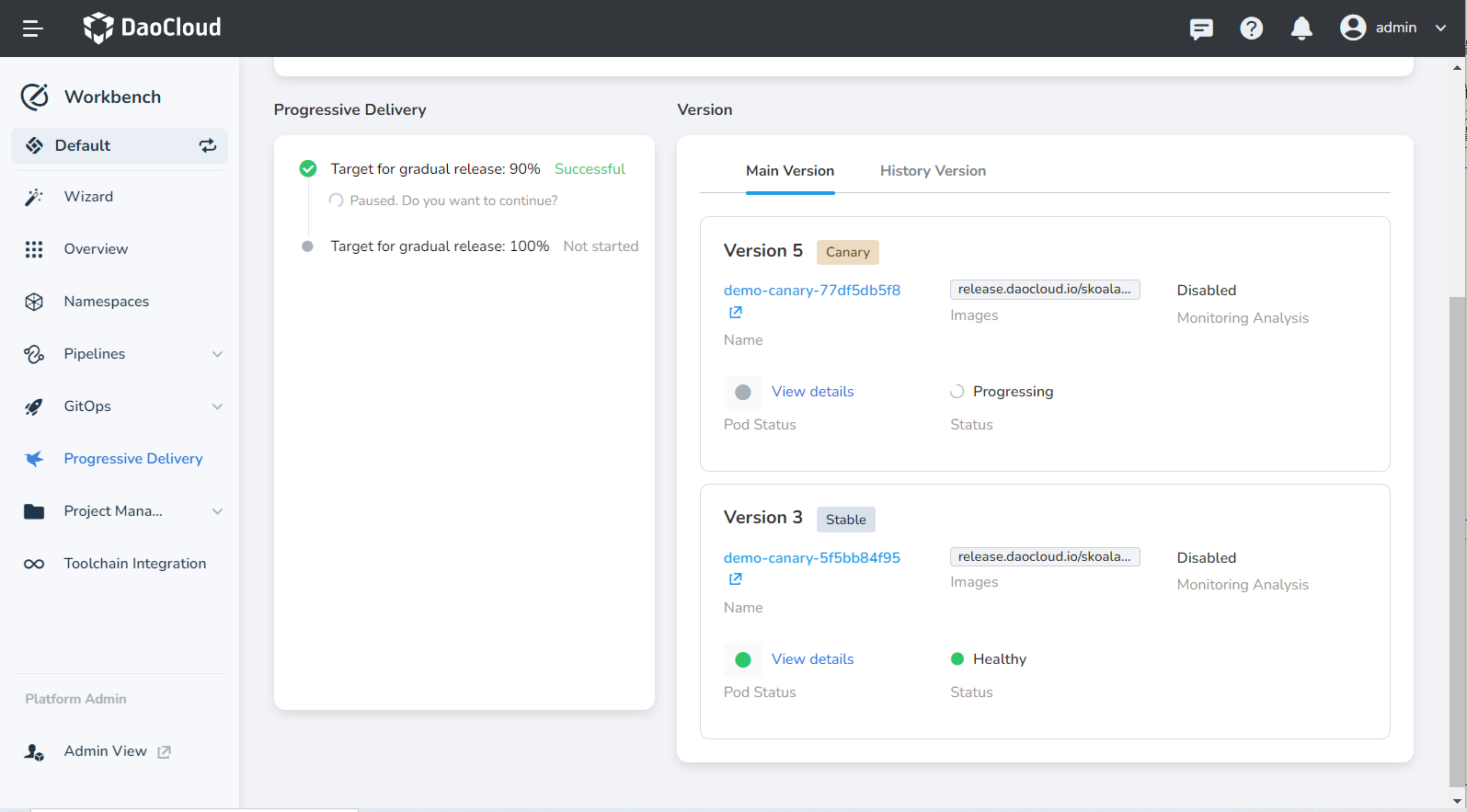Viewport: 1467px width, 812px height.
Task: Click the Version 5 grey pod status dot
Action: pyautogui.click(x=743, y=393)
